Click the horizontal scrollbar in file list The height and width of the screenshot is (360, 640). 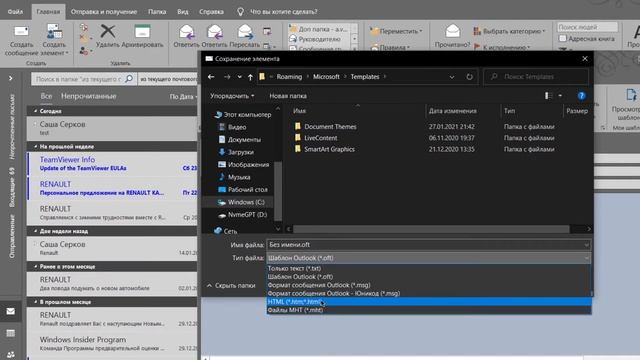pos(431,229)
